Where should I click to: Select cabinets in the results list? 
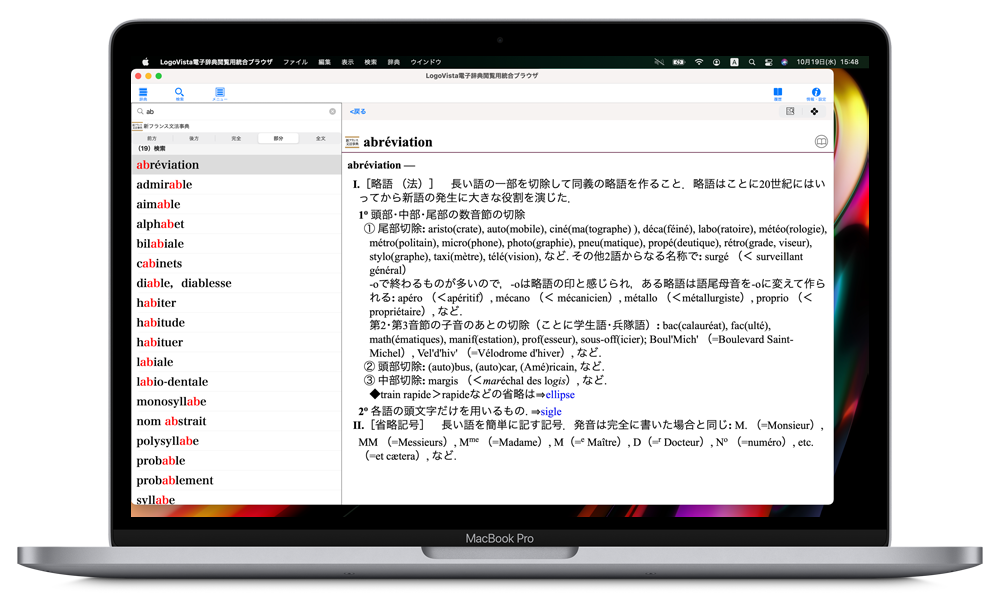(236, 263)
